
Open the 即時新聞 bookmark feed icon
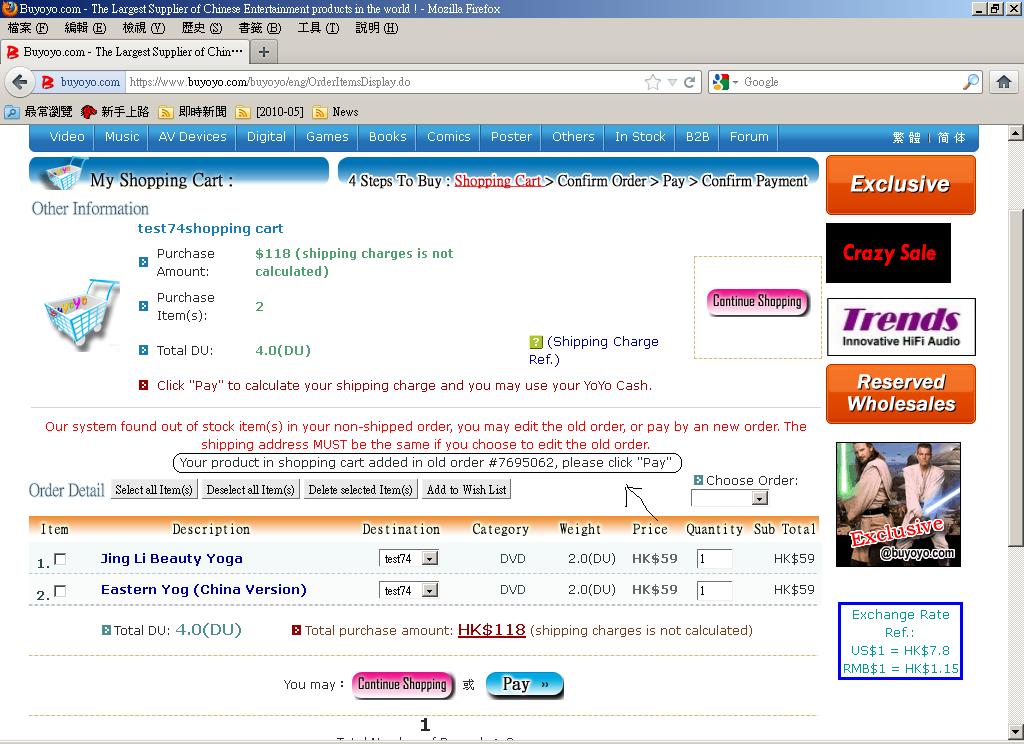coord(166,112)
